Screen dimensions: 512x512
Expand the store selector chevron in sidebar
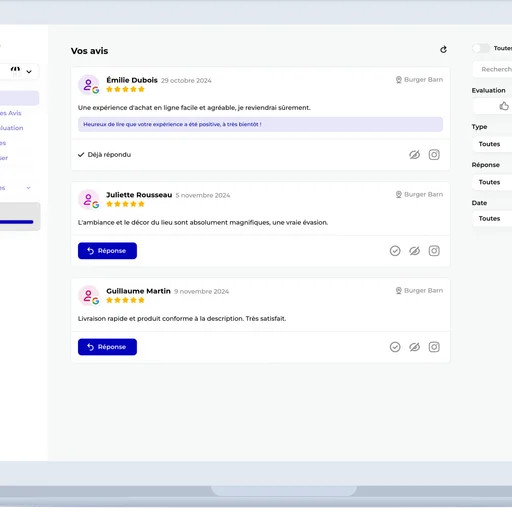click(x=29, y=72)
